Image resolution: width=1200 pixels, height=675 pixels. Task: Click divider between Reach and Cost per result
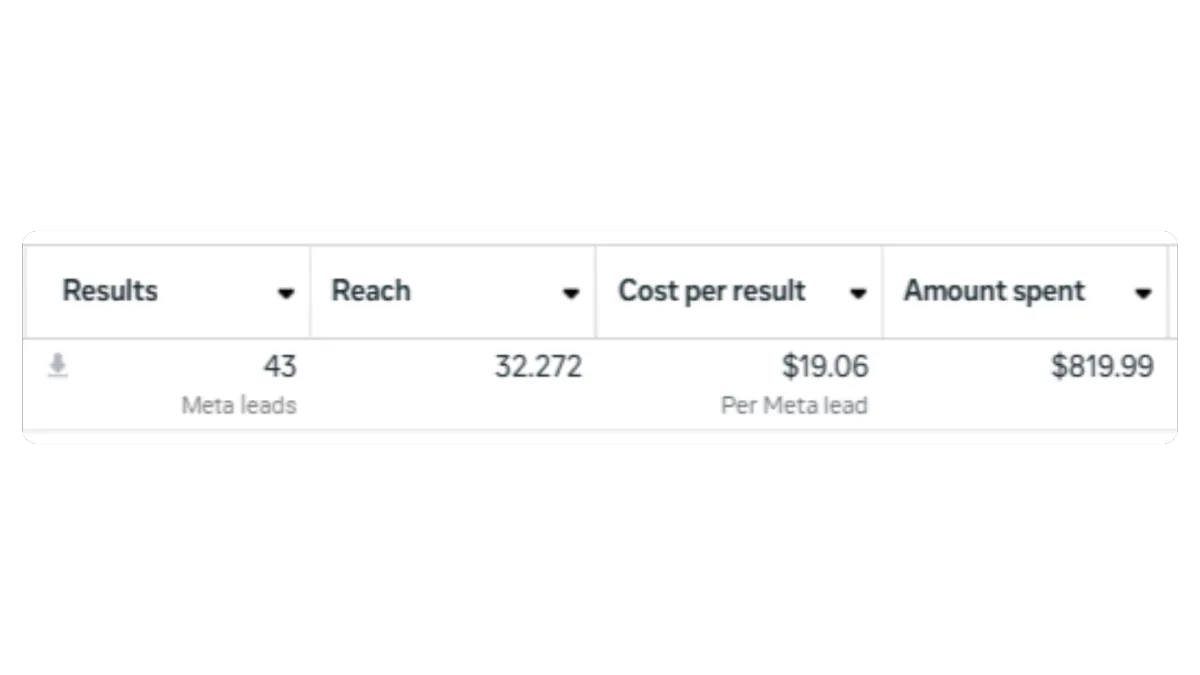pyautogui.click(x=596, y=292)
